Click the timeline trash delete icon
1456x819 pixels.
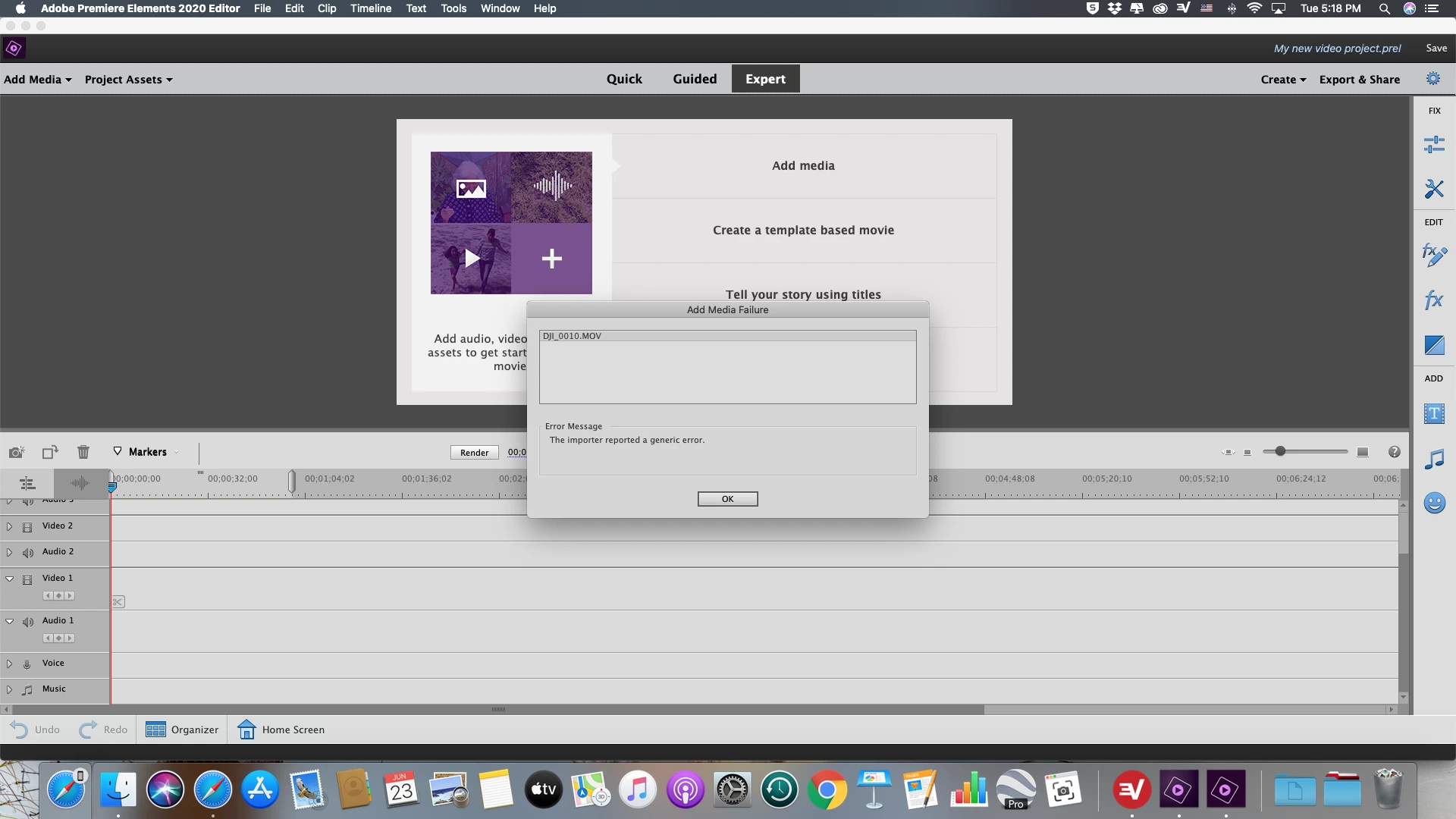point(83,452)
